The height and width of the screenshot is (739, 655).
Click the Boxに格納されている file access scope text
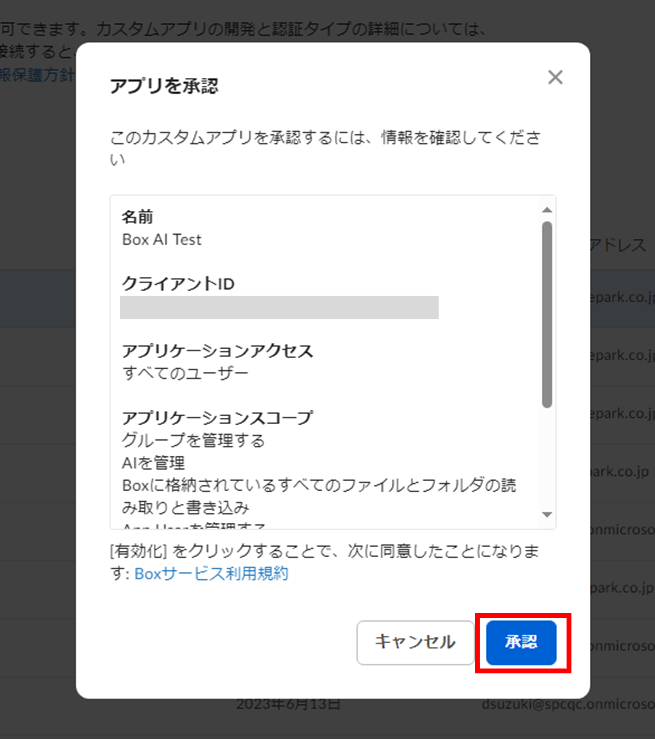[319, 485]
